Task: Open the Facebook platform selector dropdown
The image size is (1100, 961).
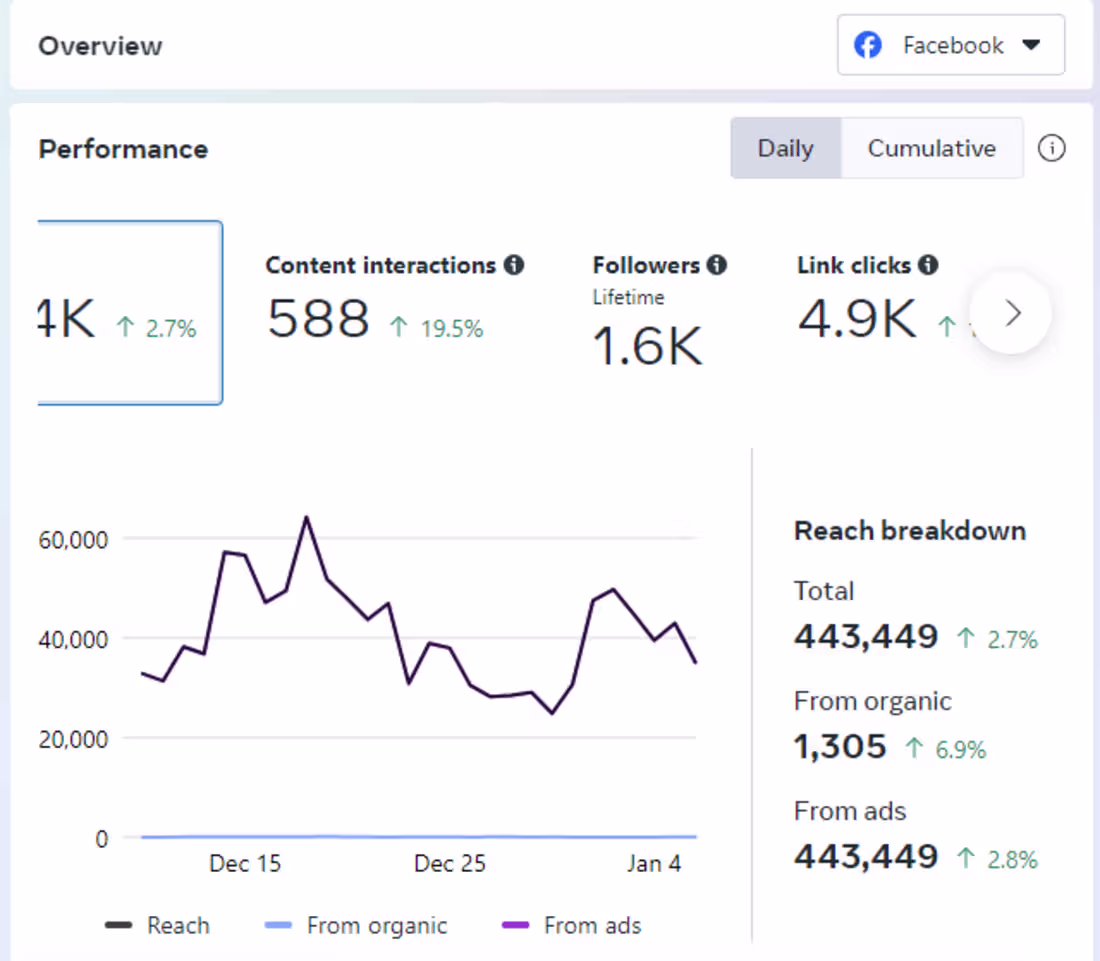Action: coord(950,45)
